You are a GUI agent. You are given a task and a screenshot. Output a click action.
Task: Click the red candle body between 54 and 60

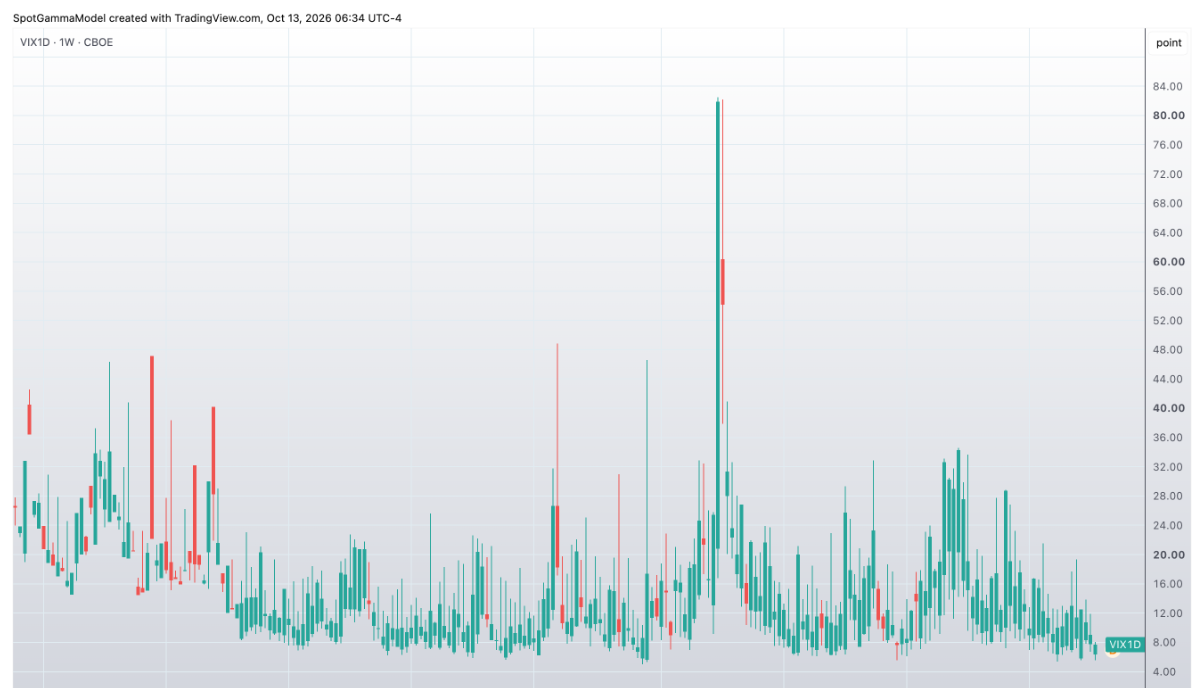click(723, 282)
